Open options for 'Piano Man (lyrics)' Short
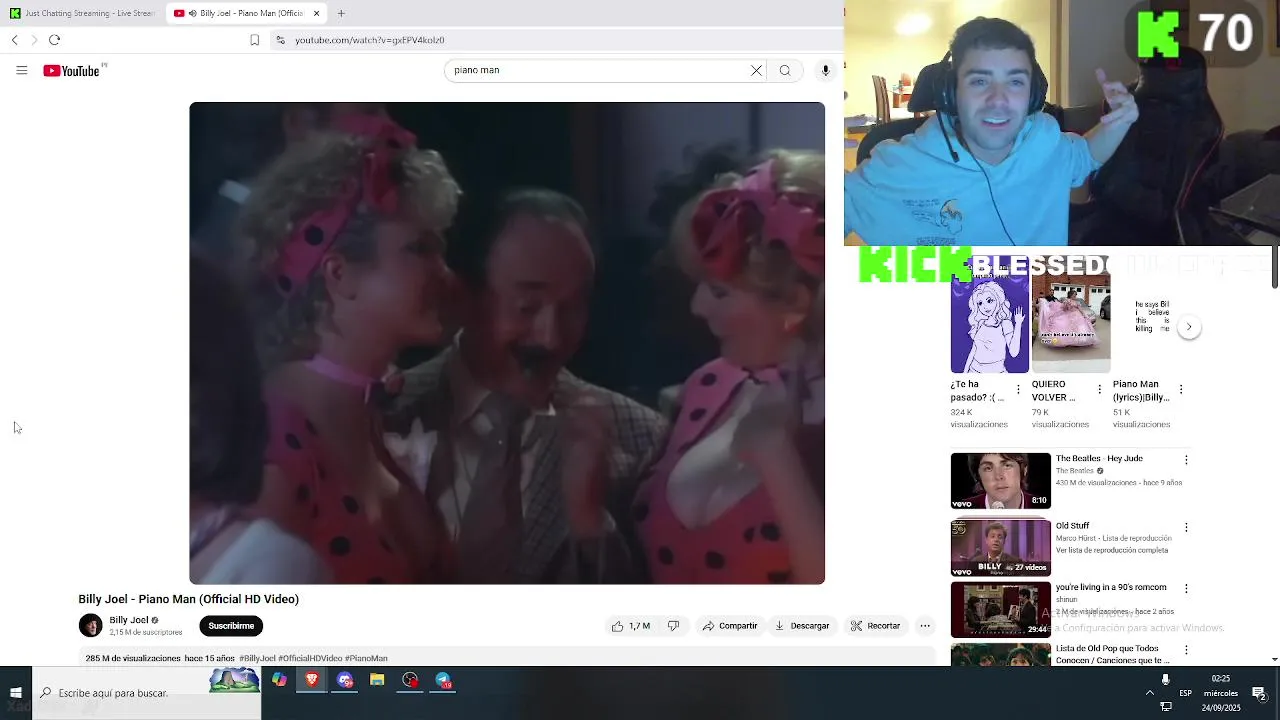1280x720 pixels. 1180,389
